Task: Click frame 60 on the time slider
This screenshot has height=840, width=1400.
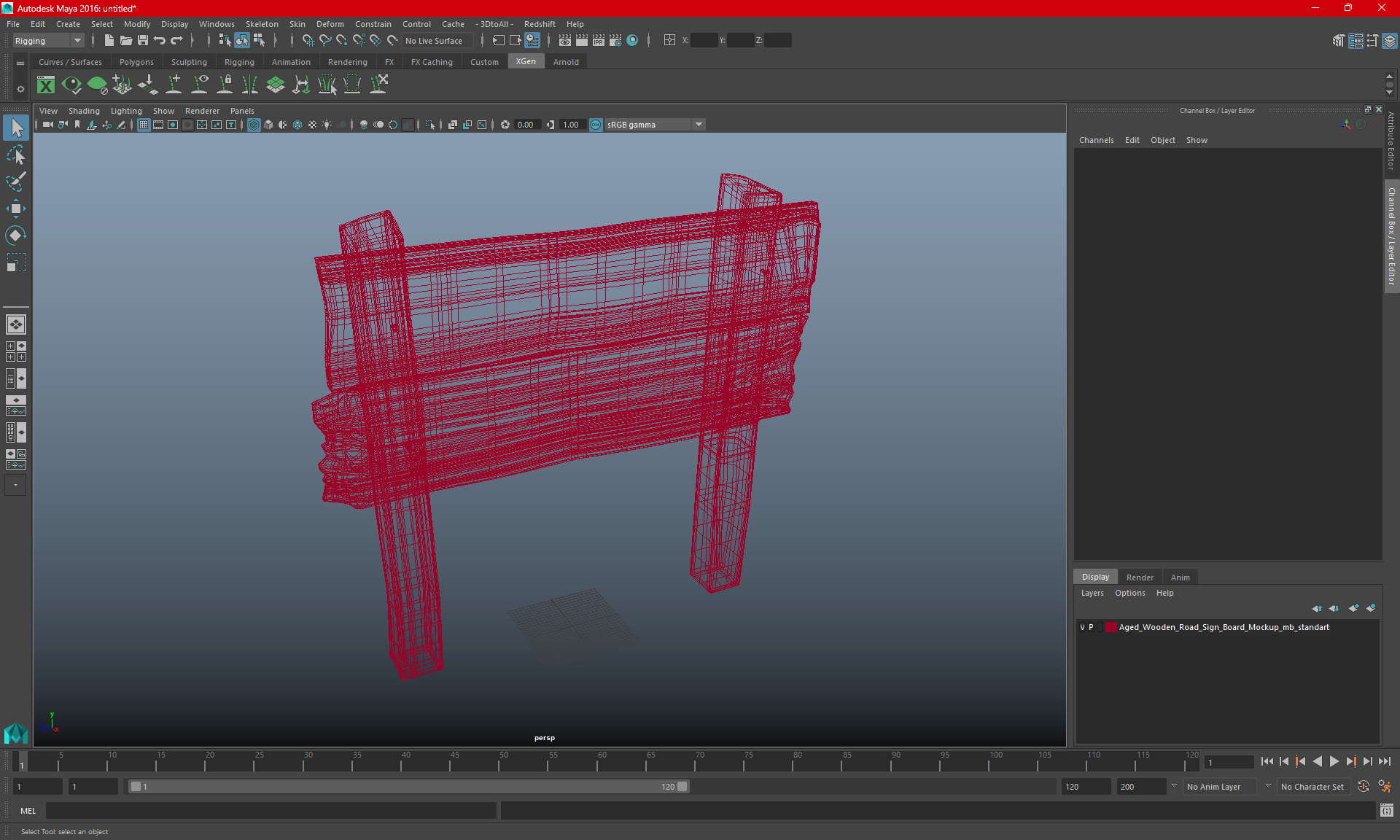Action: pyautogui.click(x=596, y=761)
